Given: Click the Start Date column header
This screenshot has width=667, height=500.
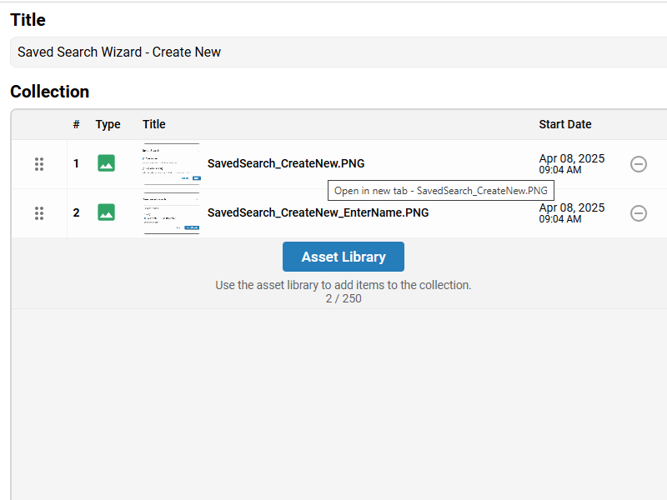Looking at the screenshot, I should (x=565, y=125).
